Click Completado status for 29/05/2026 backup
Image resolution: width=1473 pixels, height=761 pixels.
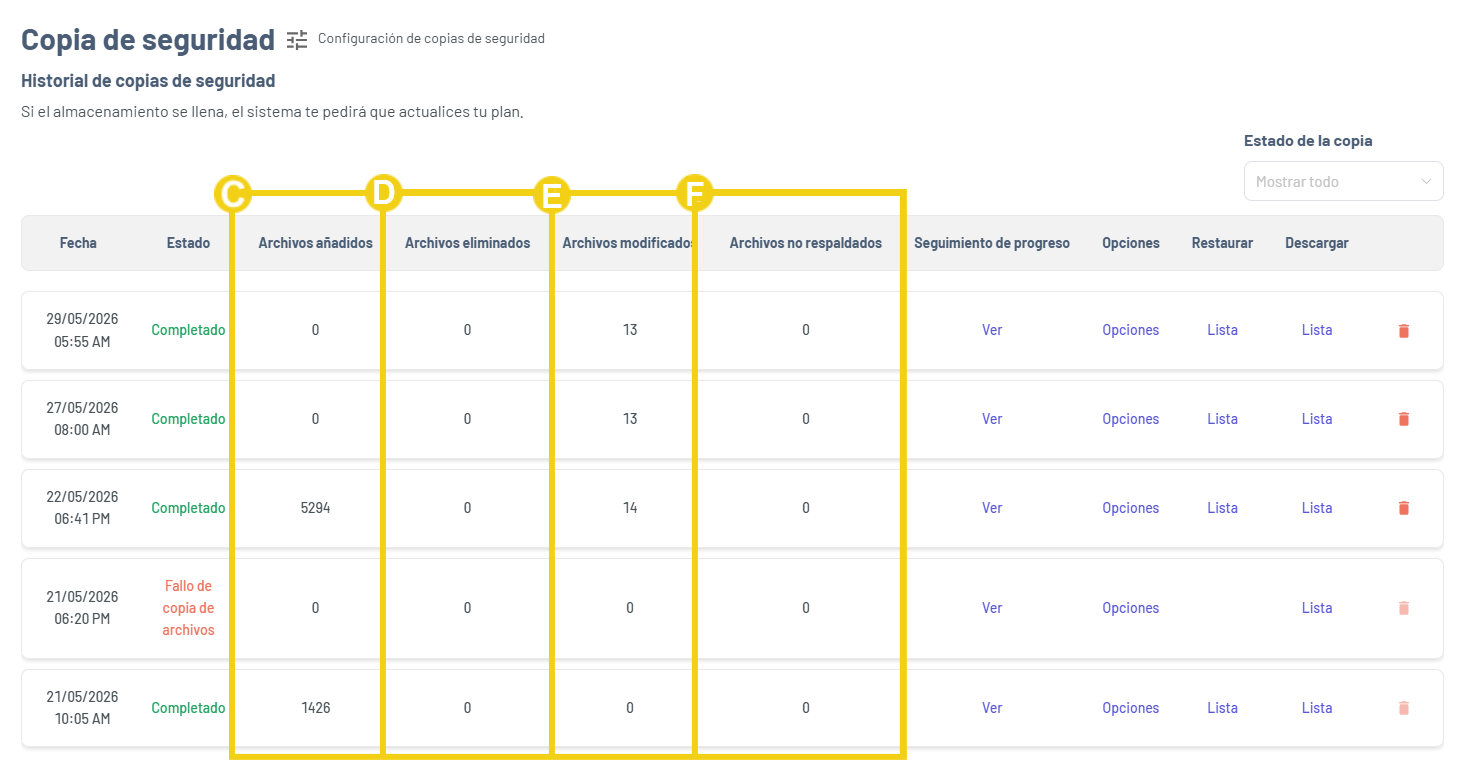point(188,330)
